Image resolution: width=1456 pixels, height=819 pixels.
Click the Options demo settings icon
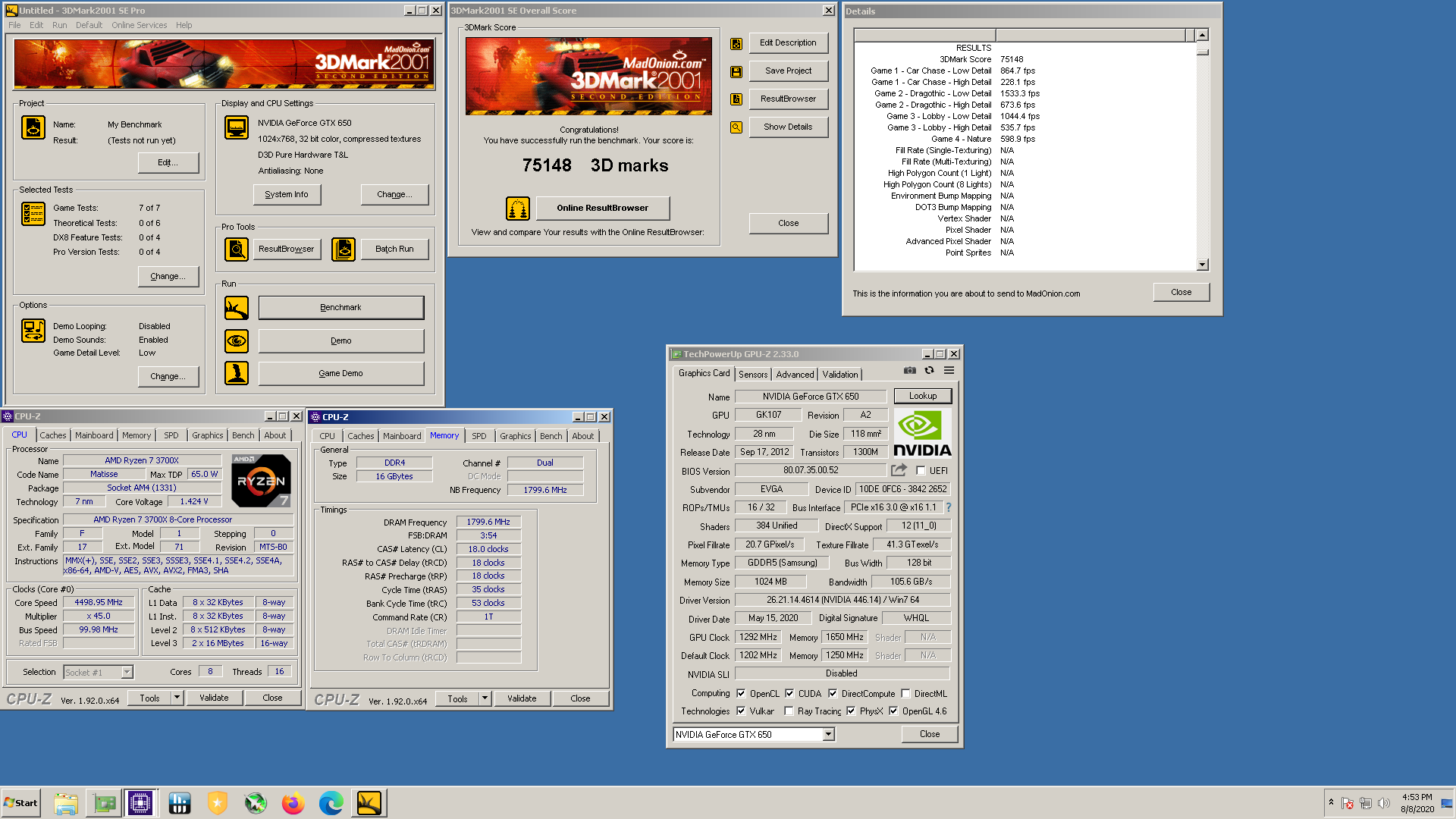(33, 331)
